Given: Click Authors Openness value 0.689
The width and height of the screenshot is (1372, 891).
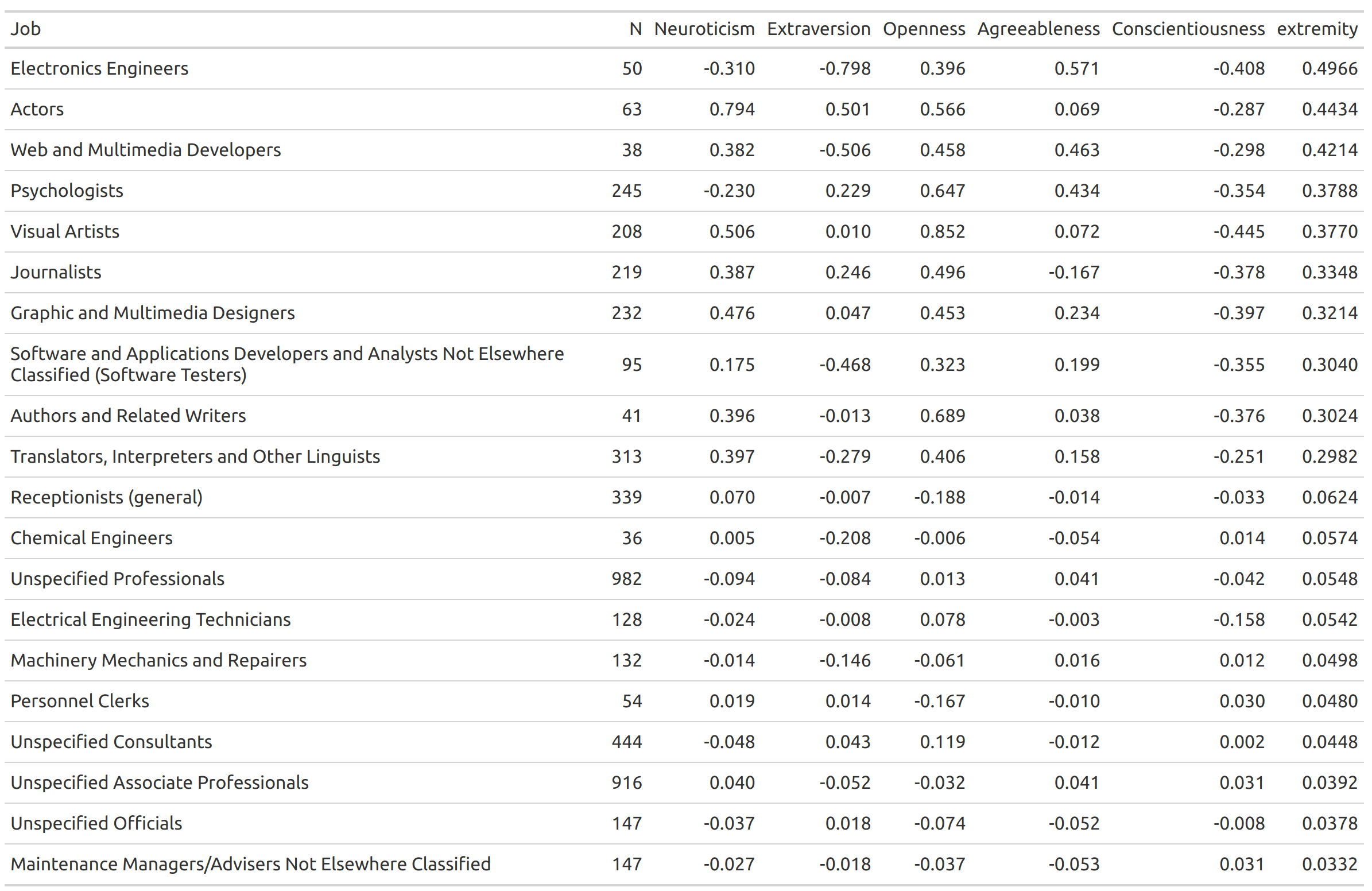Looking at the screenshot, I should (943, 416).
